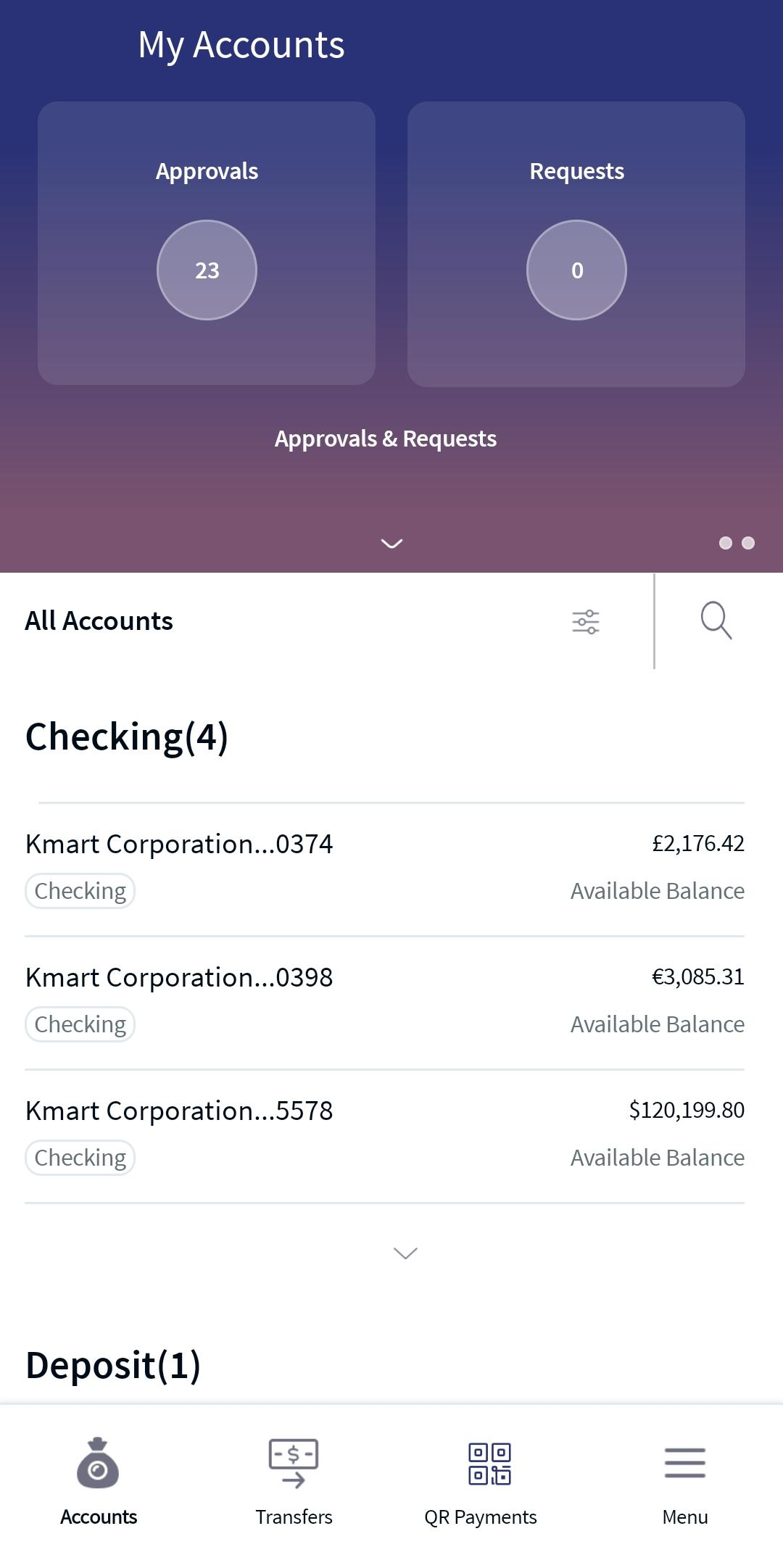Tap the Approvals card
This screenshot has height=1568, width=783.
(207, 243)
